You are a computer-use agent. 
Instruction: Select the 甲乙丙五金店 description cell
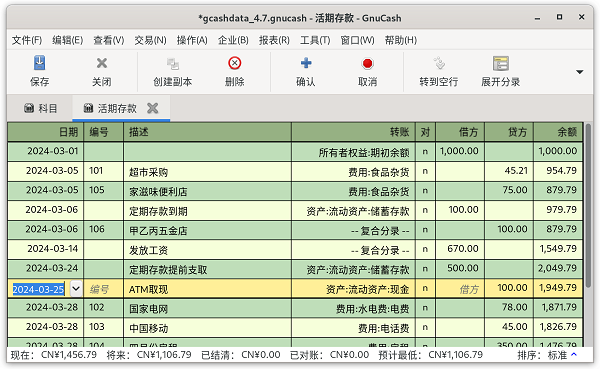tap(207, 230)
